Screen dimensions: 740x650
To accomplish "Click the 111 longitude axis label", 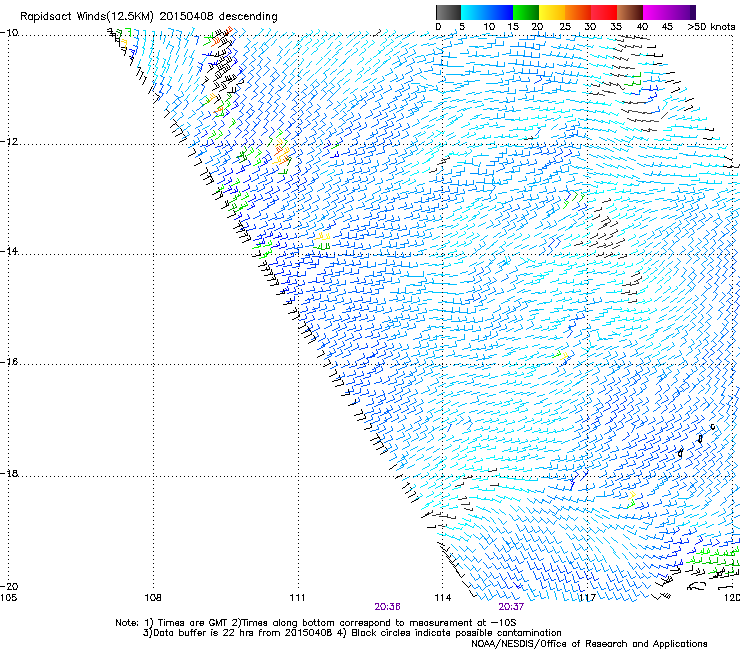I will (x=297, y=598).
